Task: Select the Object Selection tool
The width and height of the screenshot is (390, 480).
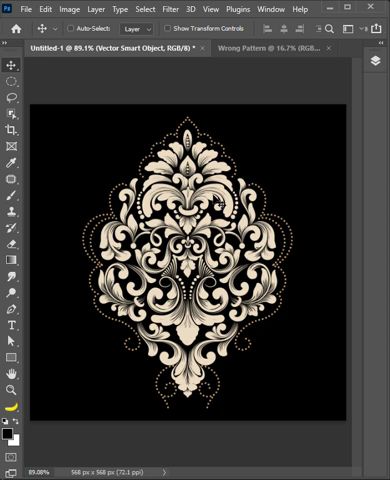Action: (11, 114)
